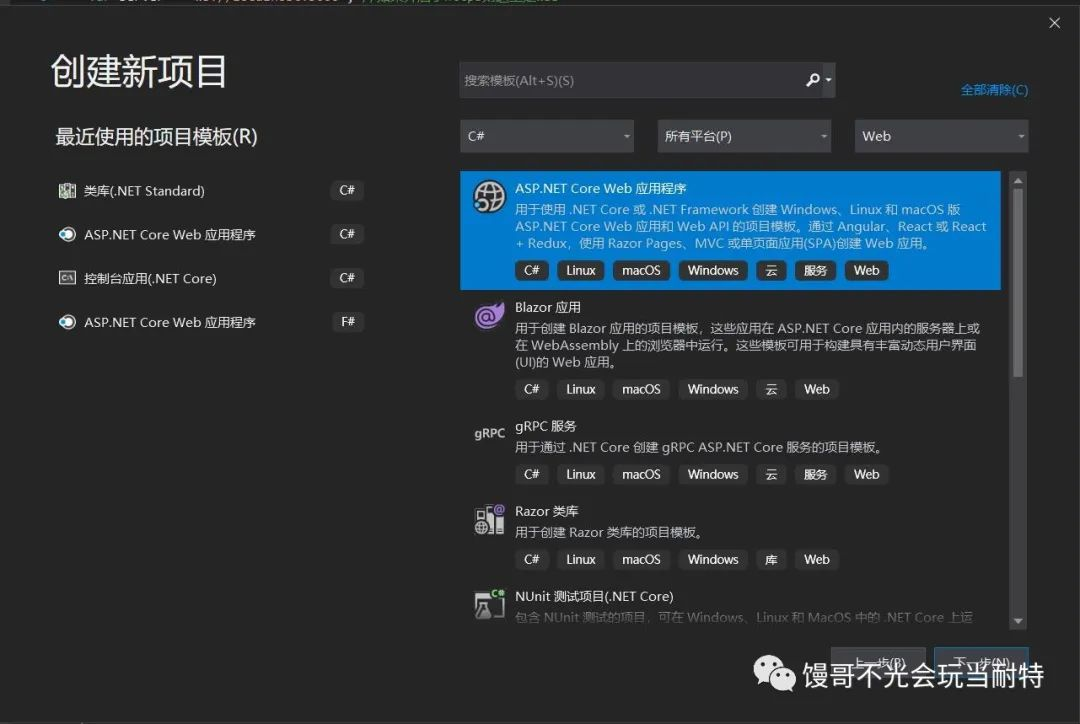
Task: Click the console icon beside 控制台应用(.NET Core)
Action: click(x=67, y=278)
